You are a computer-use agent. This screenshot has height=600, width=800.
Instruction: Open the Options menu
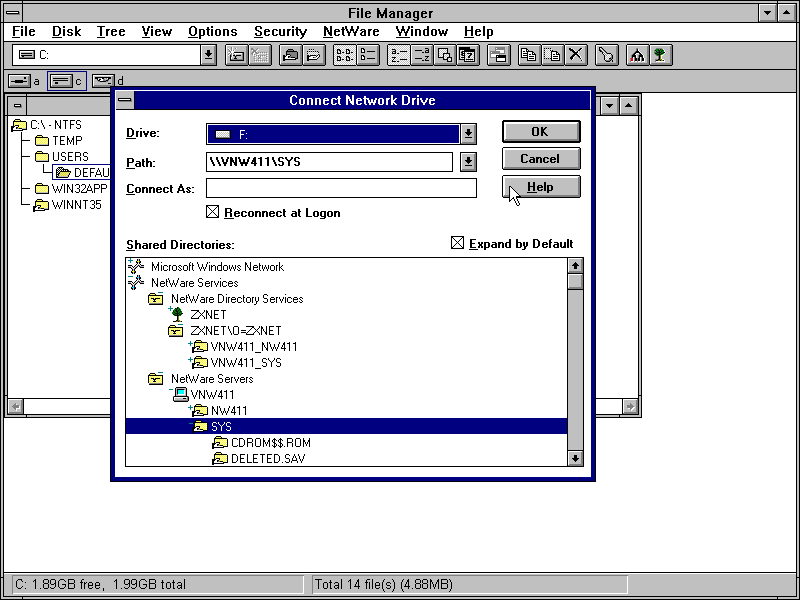[x=213, y=32]
